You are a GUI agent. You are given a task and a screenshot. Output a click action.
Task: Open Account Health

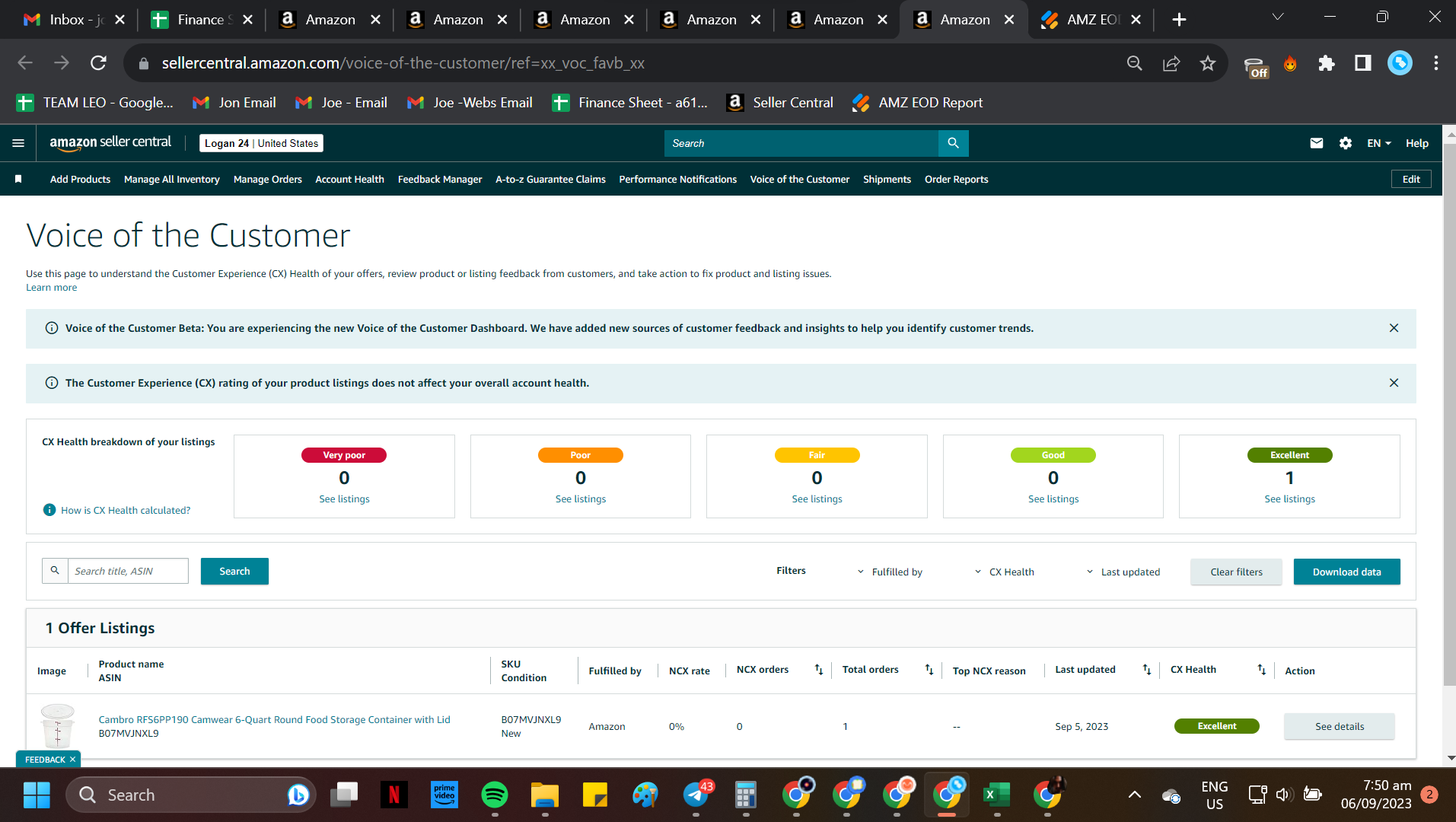pos(349,179)
